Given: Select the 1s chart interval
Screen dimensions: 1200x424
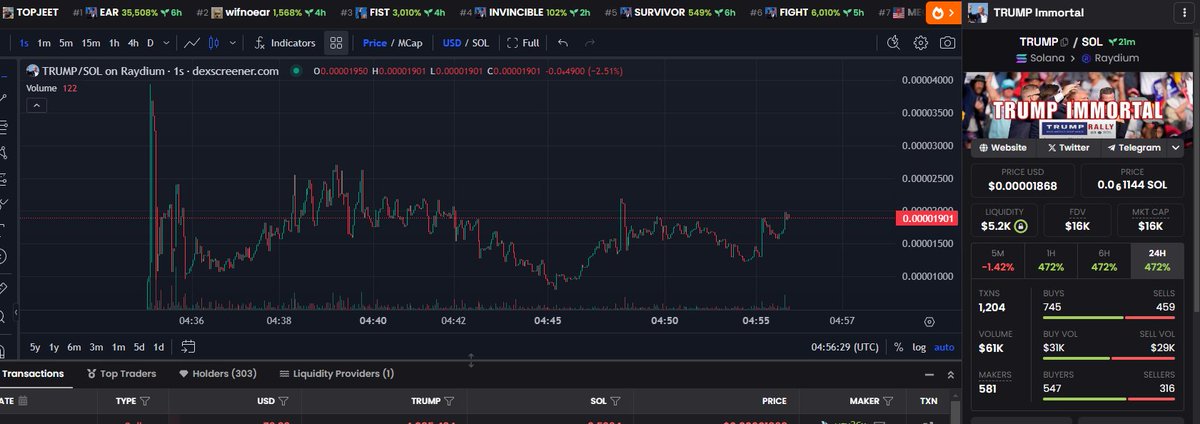Looking at the screenshot, I should (23, 43).
